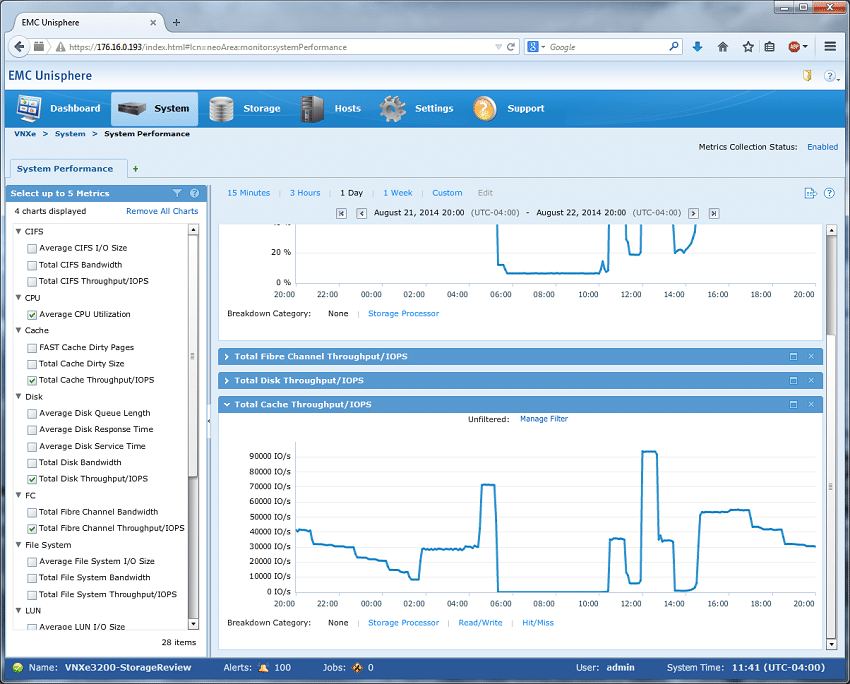Go to next time range
850x684 pixels.
693,213
